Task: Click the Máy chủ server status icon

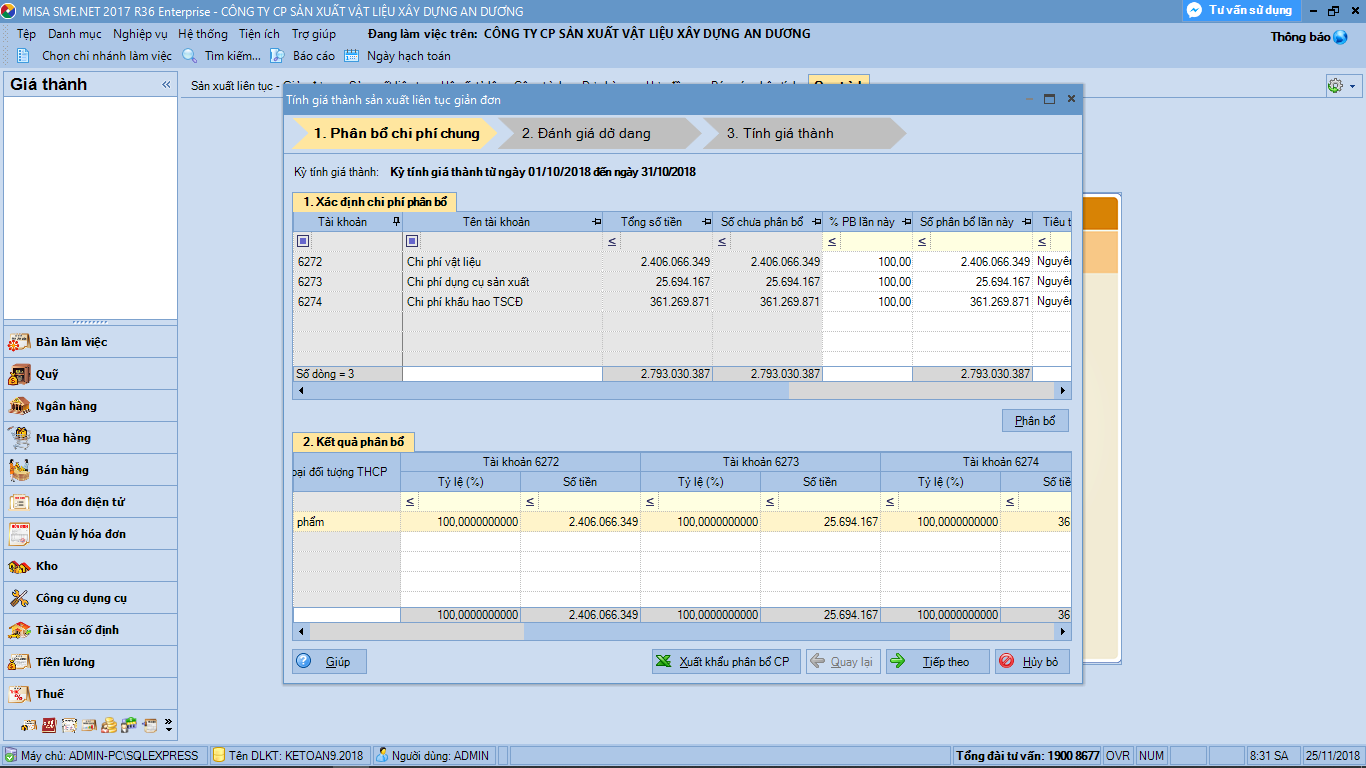Action: 10,756
